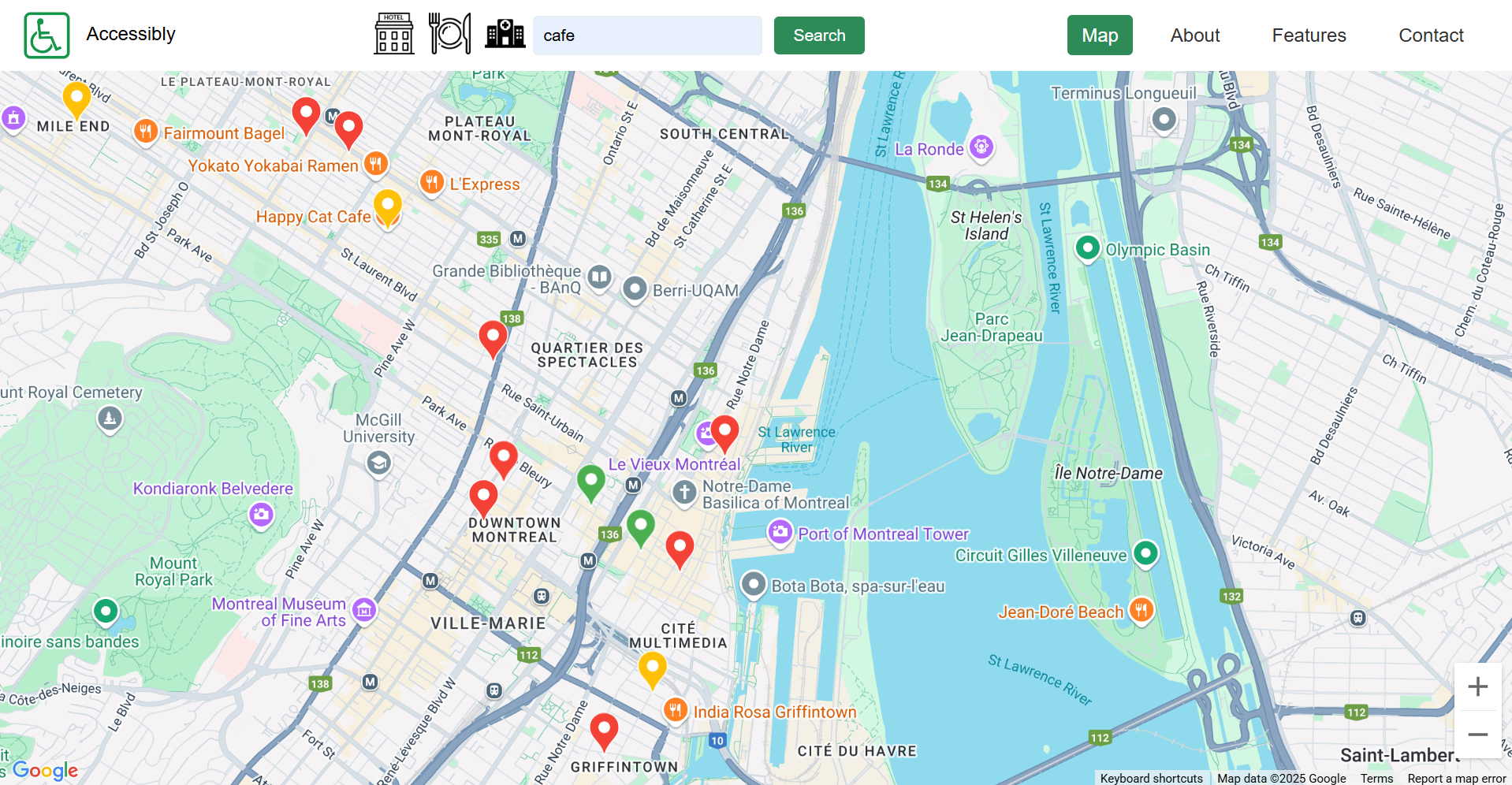Click the Le Vieux Montréal label

(x=674, y=464)
